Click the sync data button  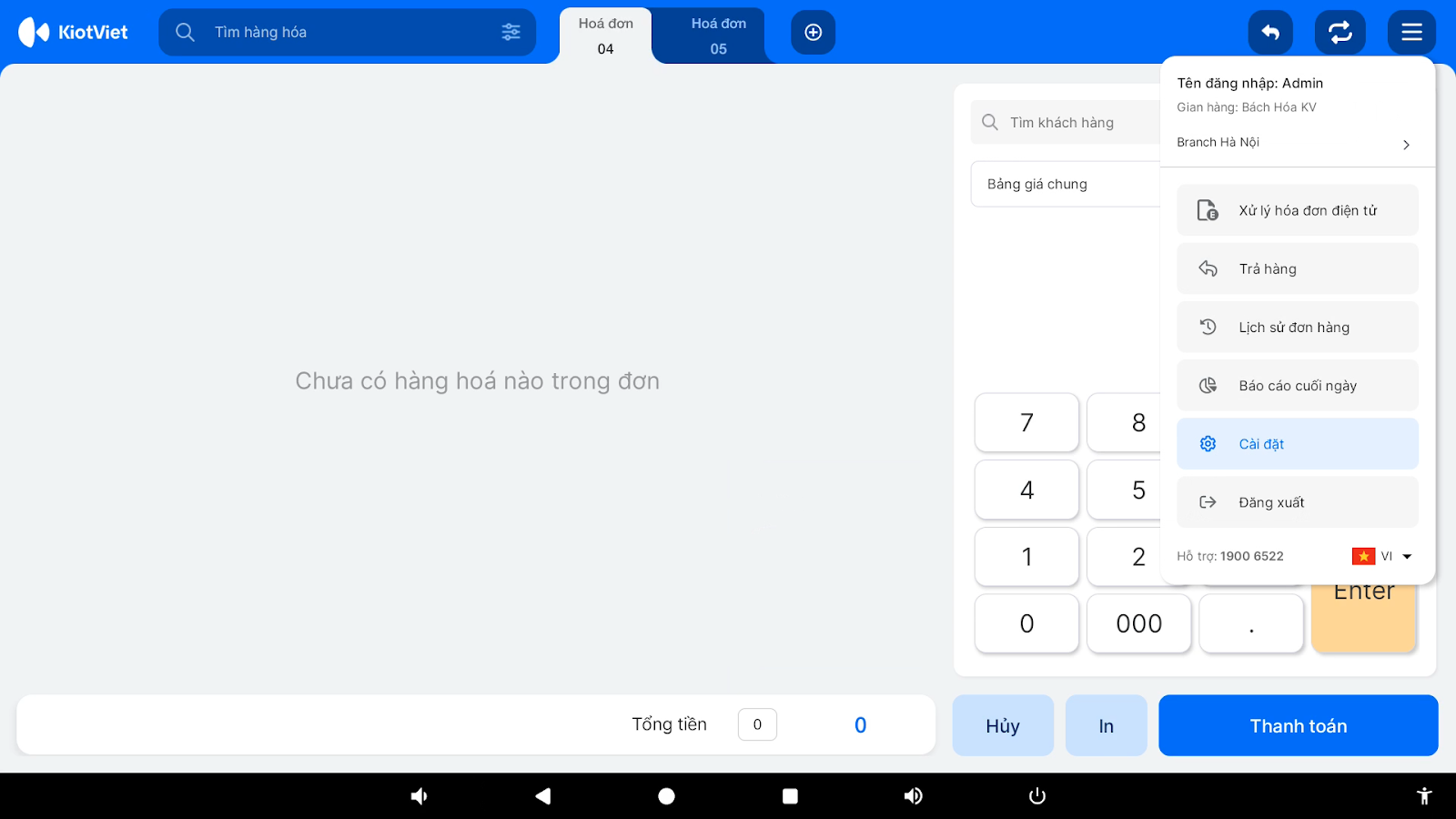pos(1340,33)
